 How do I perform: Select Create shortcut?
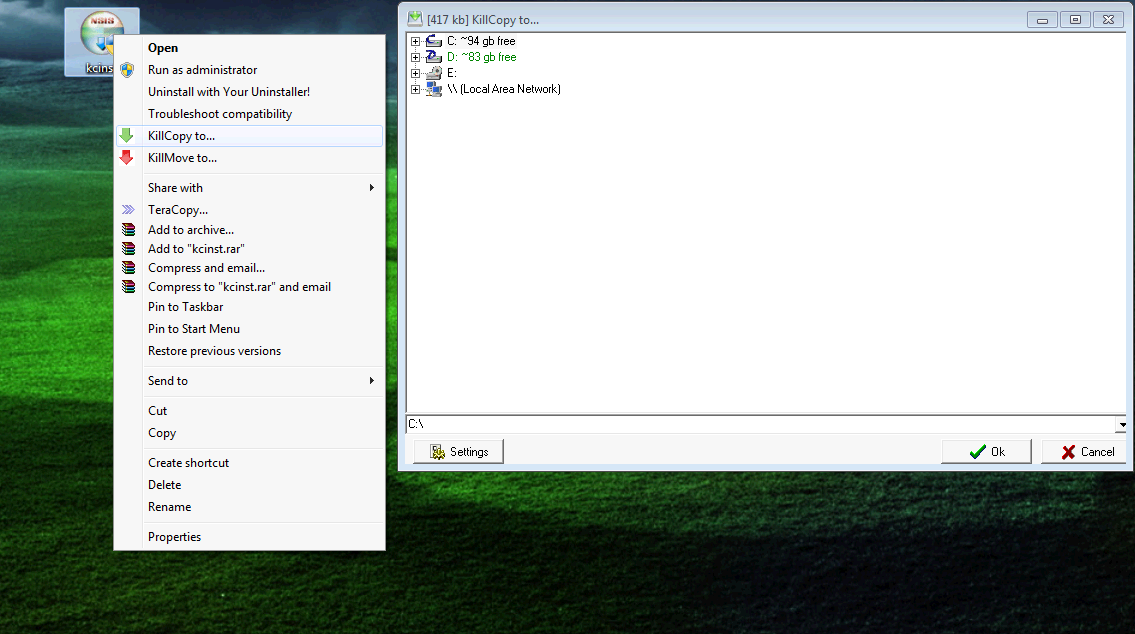[x=250, y=462]
